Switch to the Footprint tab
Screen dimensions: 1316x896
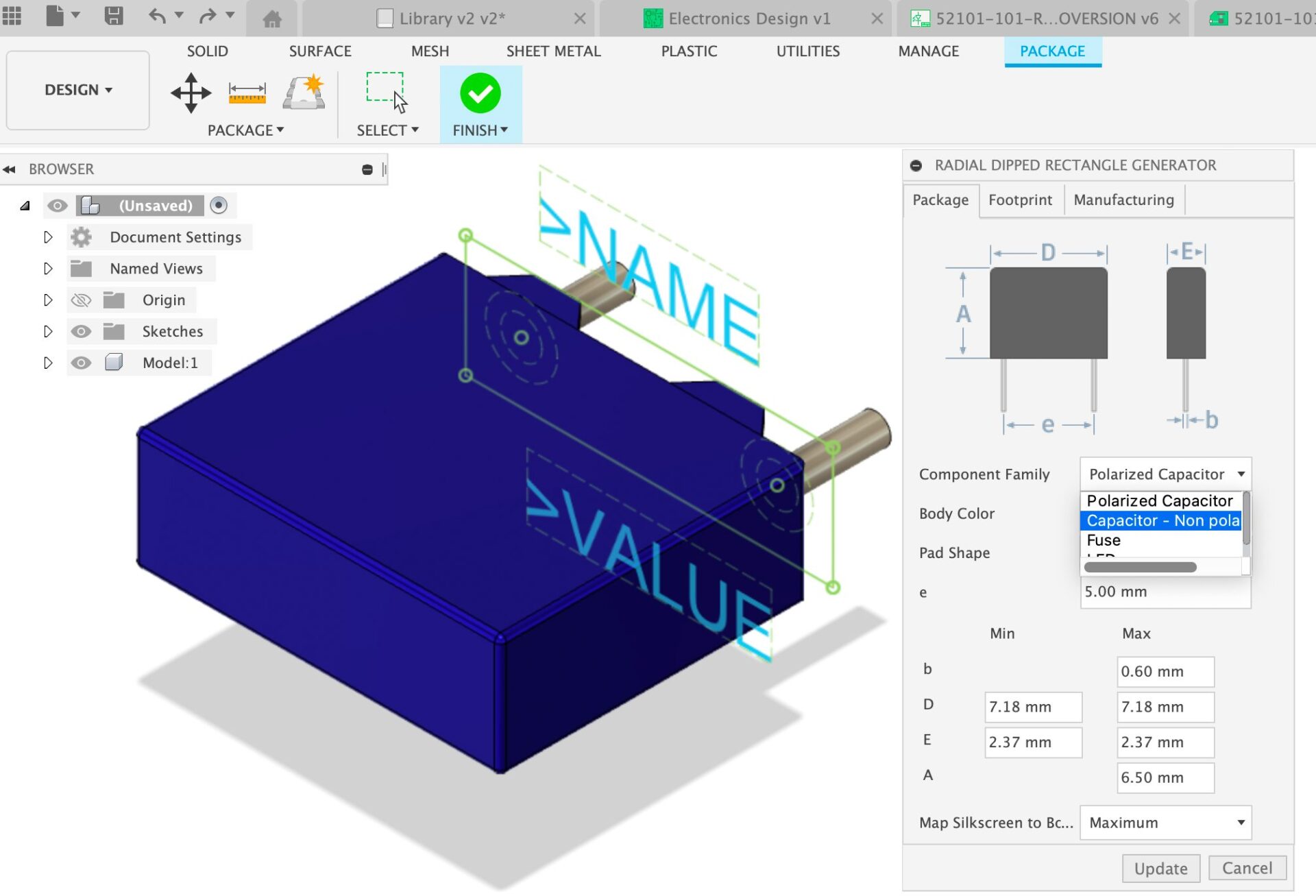(1020, 199)
